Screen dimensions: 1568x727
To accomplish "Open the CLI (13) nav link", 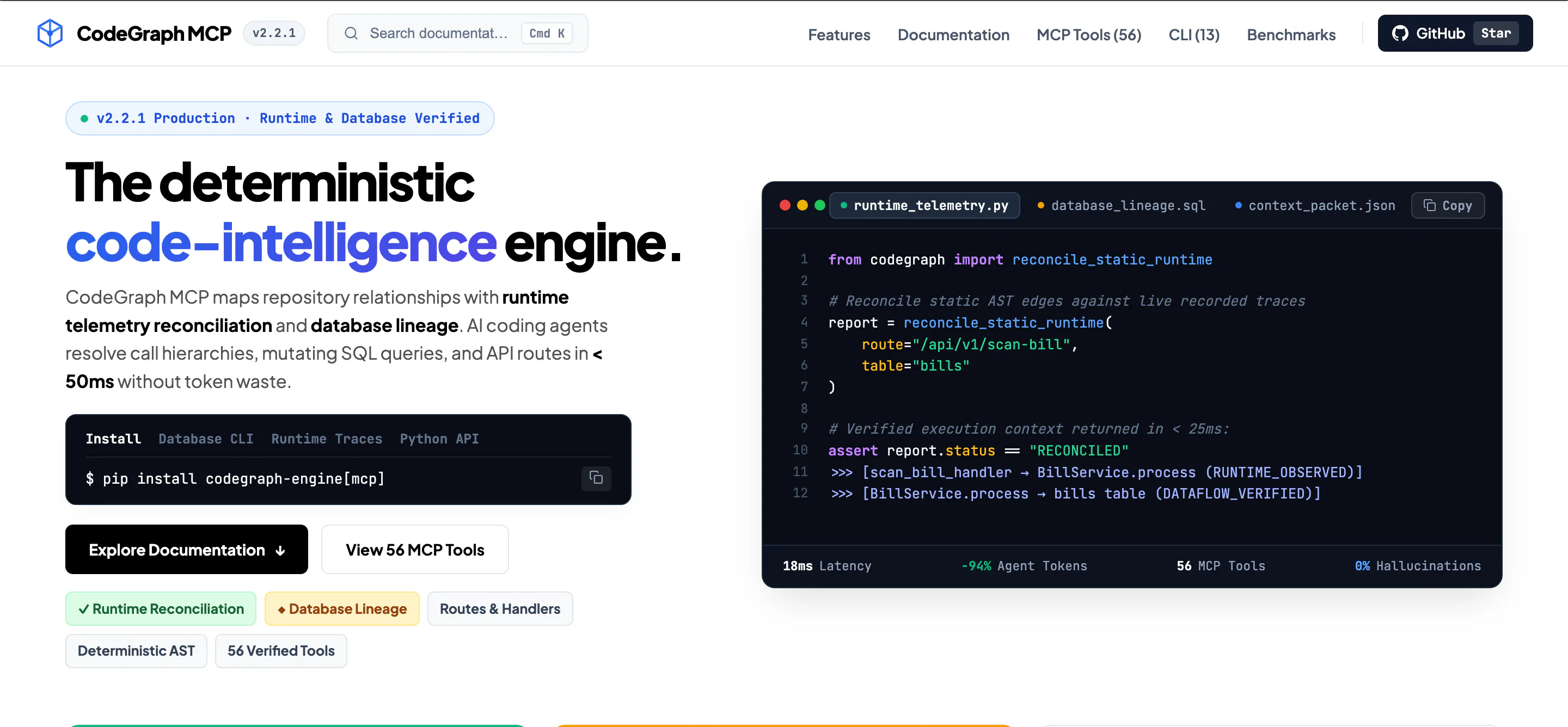I will tap(1193, 35).
